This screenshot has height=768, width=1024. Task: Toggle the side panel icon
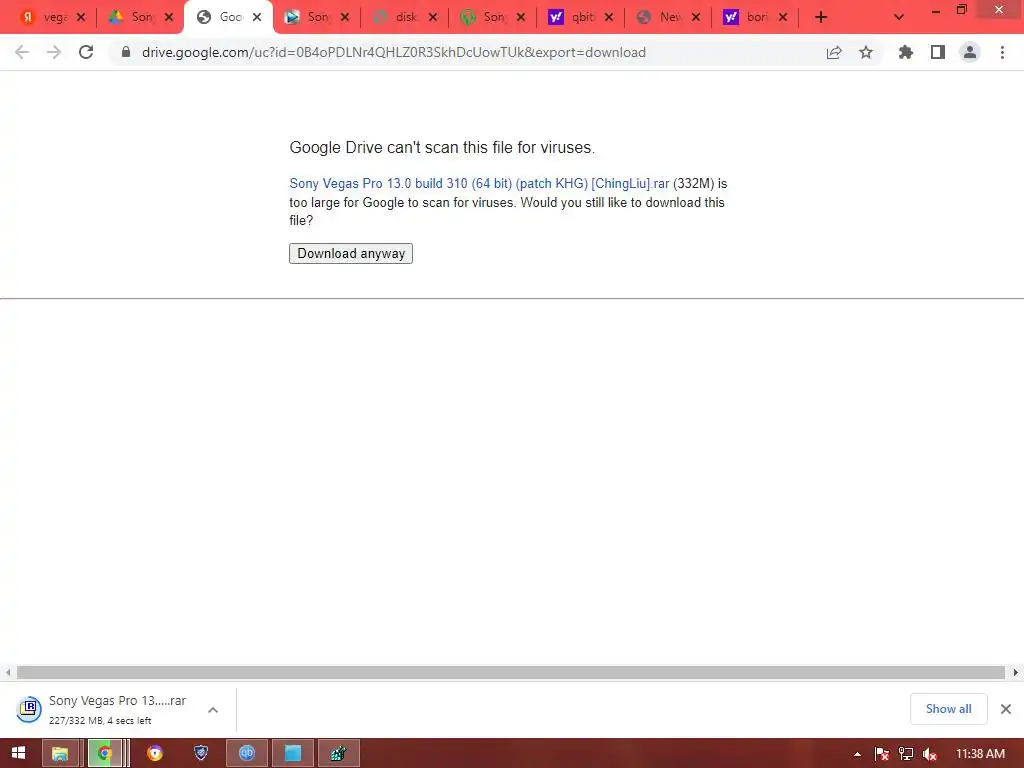coord(938,52)
